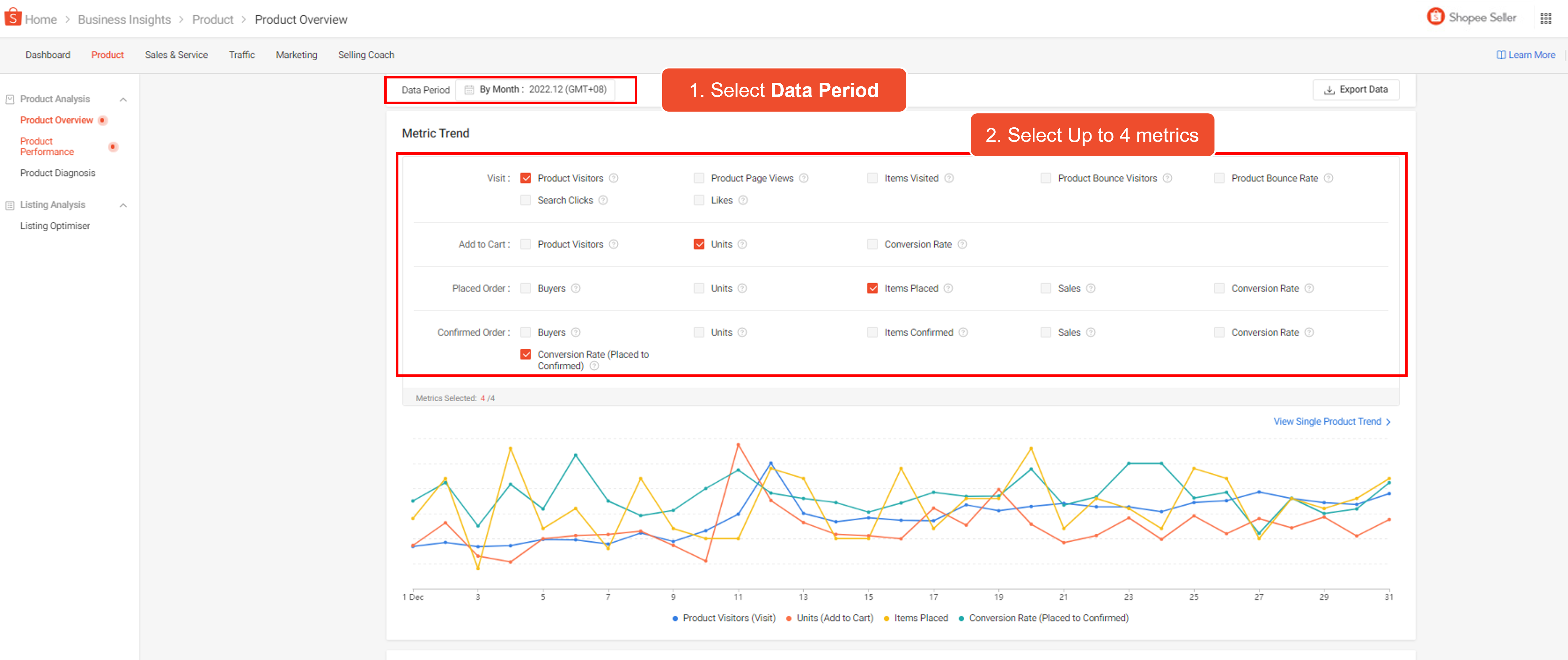Check Sales under Confirmed Order
This screenshot has height=660, width=1568.
point(1046,332)
